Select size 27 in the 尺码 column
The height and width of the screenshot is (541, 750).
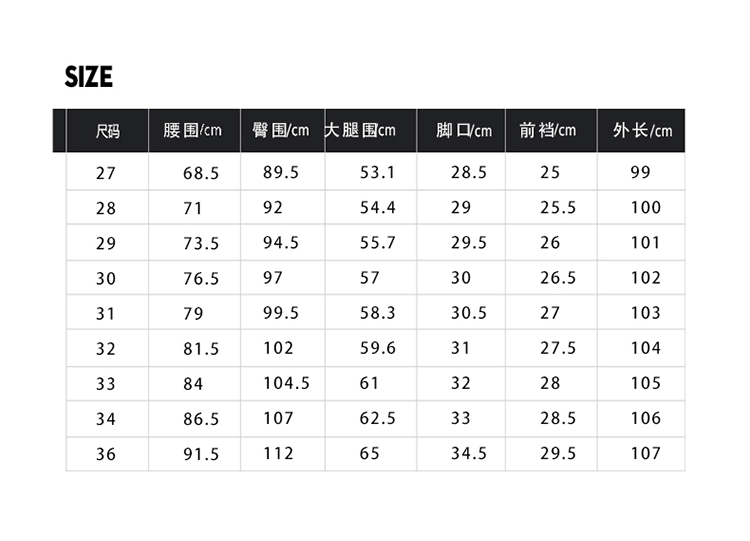tap(106, 173)
